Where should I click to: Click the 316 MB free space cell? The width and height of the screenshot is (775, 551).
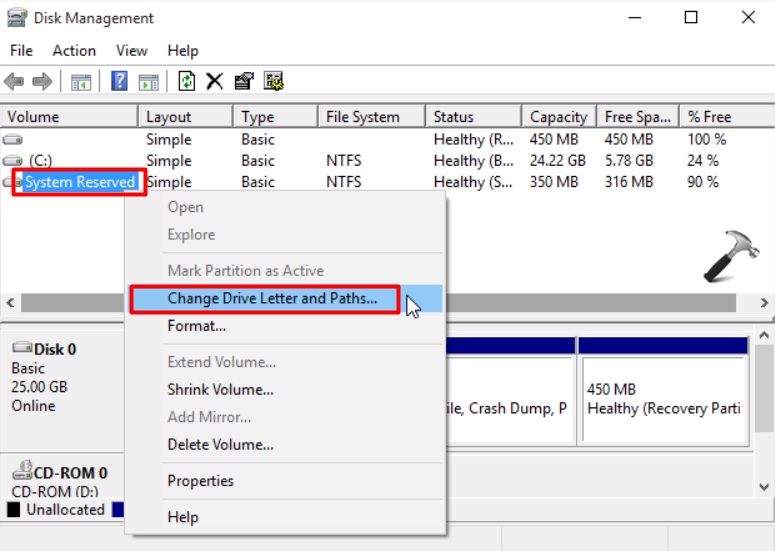point(629,182)
